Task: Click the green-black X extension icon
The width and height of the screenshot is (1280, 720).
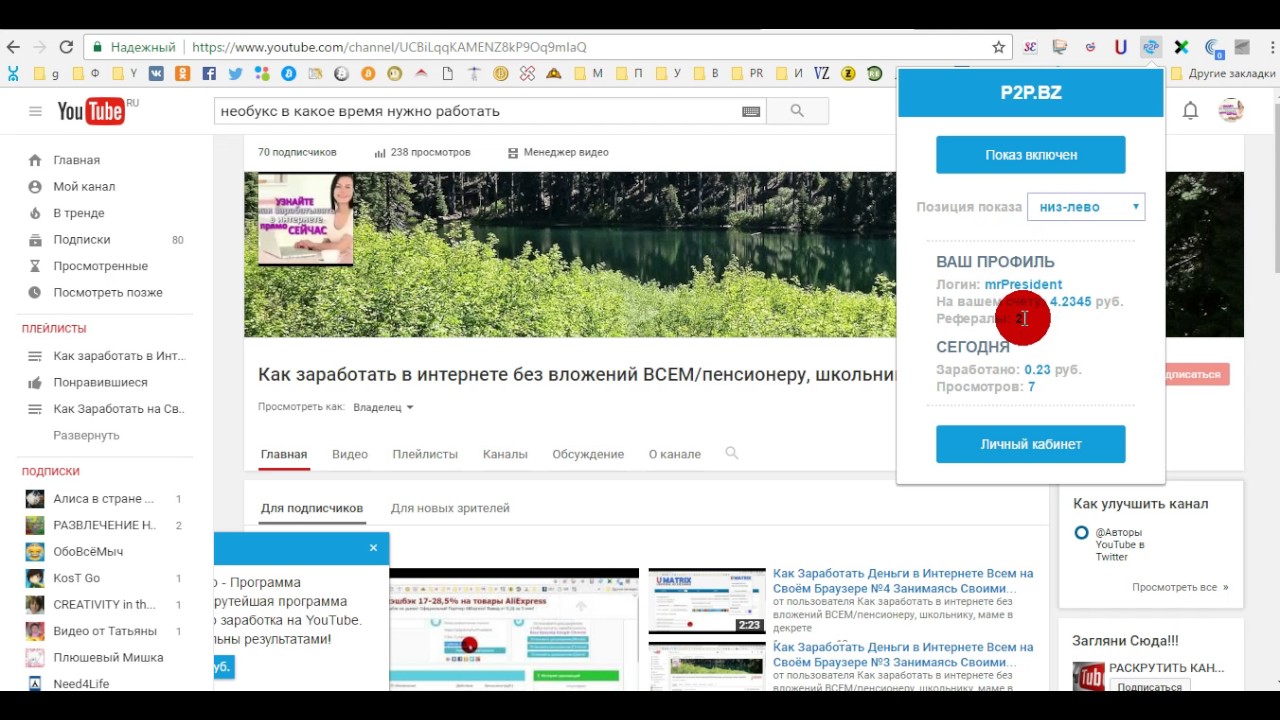Action: [x=1181, y=47]
